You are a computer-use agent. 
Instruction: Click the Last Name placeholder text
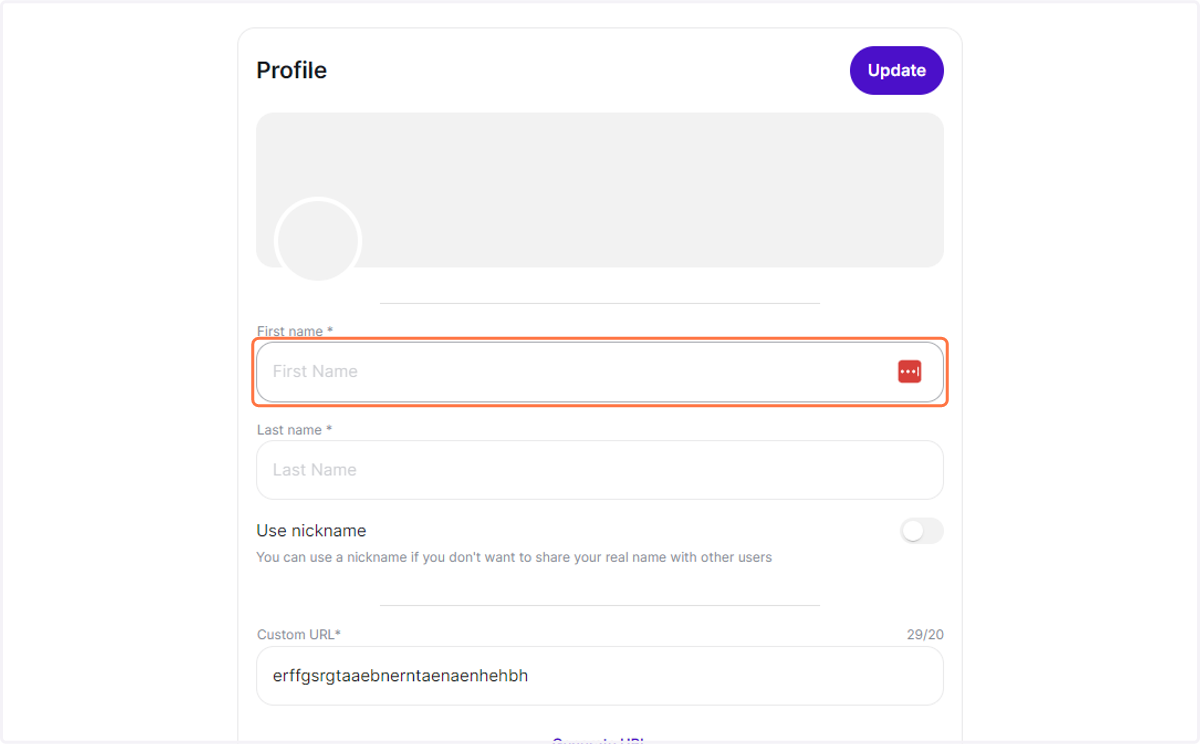coord(315,470)
